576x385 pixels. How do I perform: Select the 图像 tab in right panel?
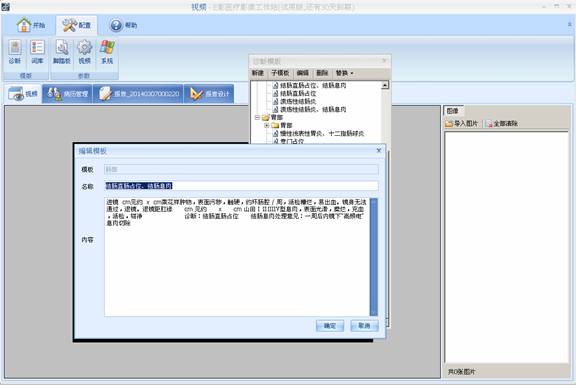tap(453, 111)
